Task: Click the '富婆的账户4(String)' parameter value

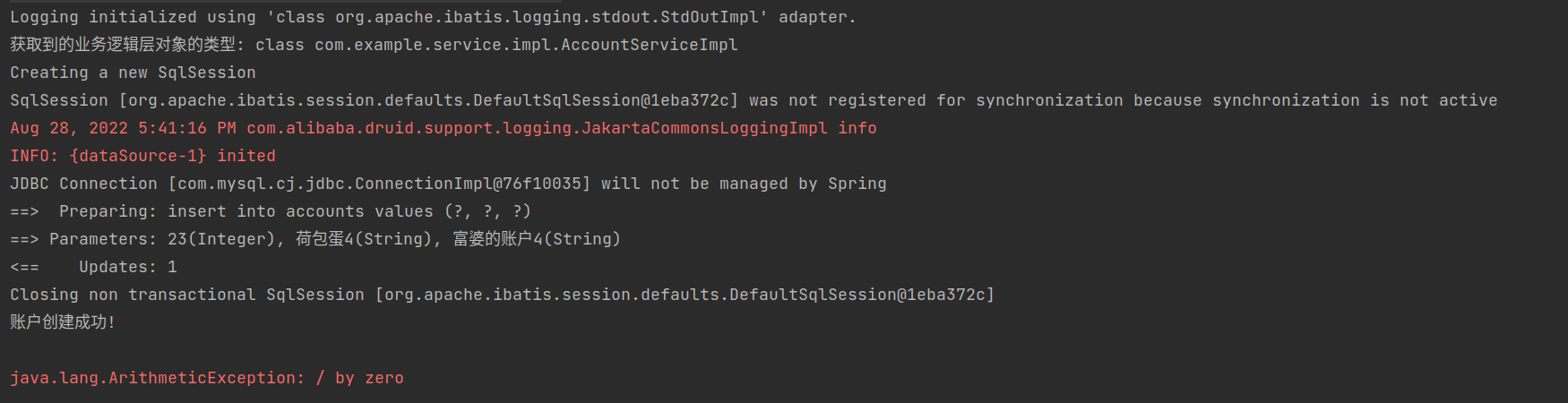Action: tap(537, 239)
